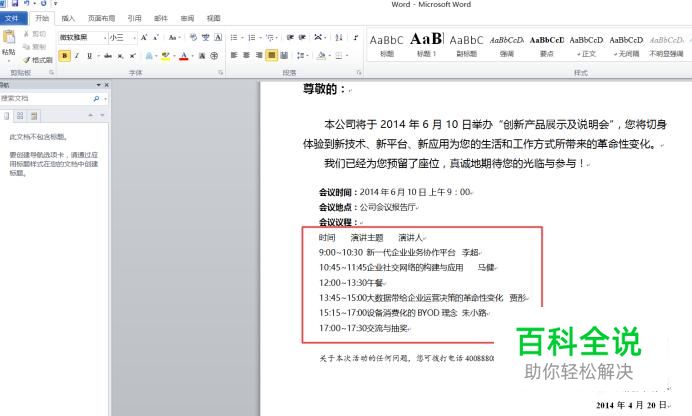Pick the text effects (glowing A) button
This screenshot has height=416, width=692.
[149, 56]
